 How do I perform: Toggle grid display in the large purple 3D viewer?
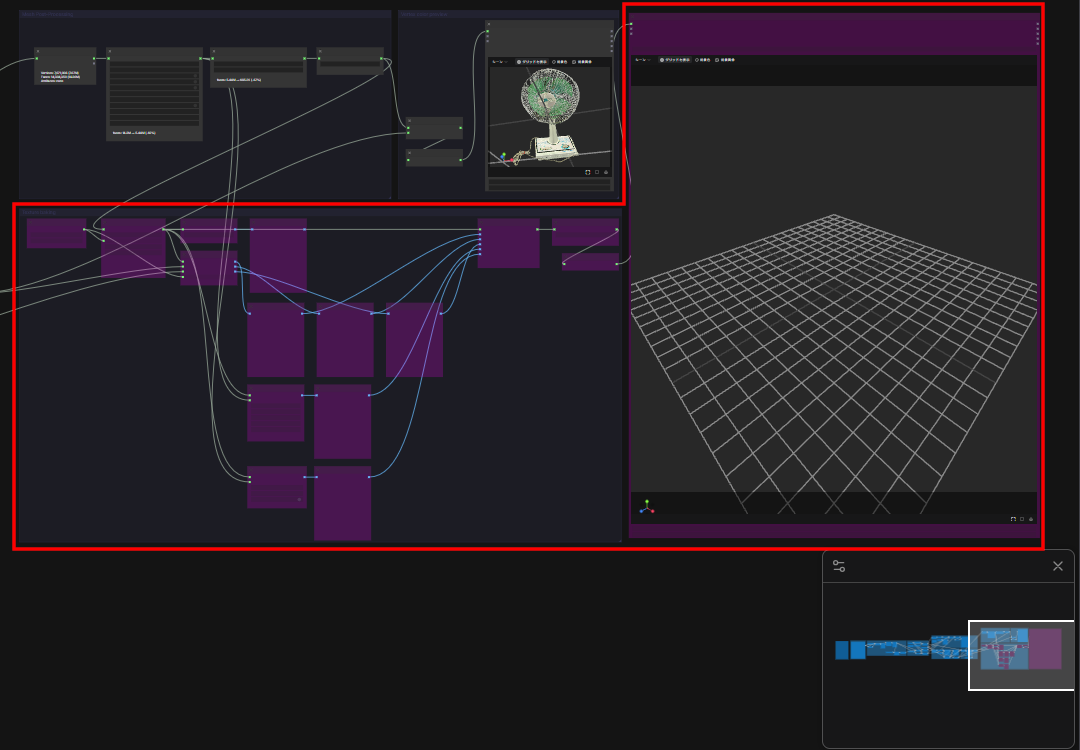[x=674, y=60]
